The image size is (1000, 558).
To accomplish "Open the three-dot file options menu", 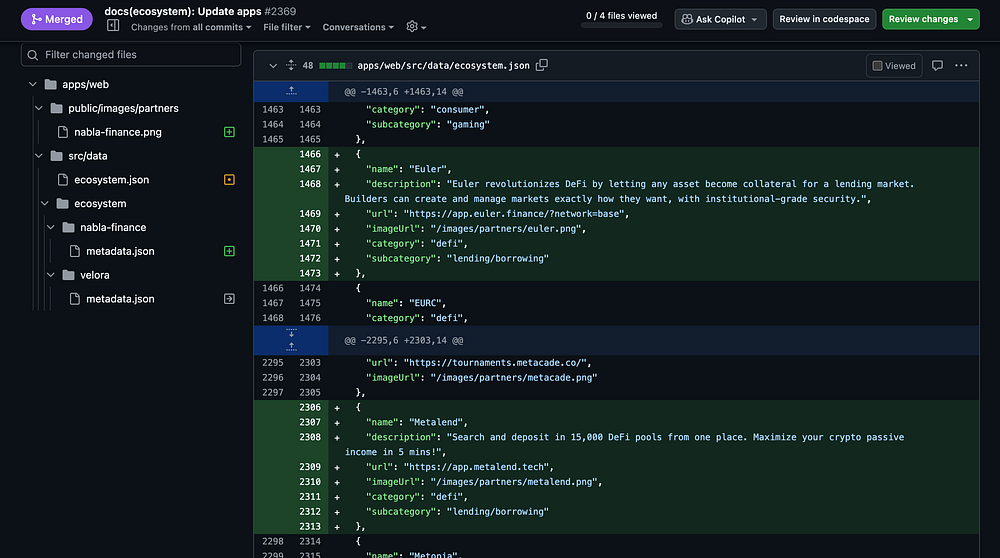I will coord(961,66).
